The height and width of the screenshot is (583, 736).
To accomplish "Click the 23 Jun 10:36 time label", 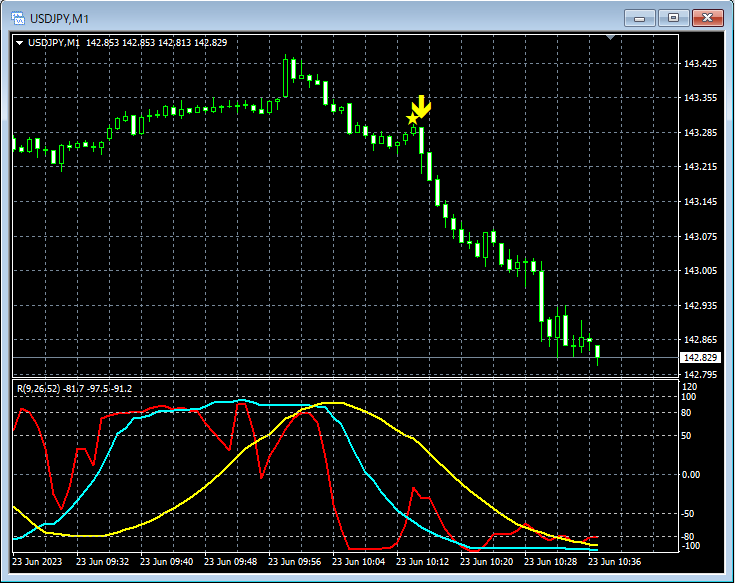I will [615, 561].
